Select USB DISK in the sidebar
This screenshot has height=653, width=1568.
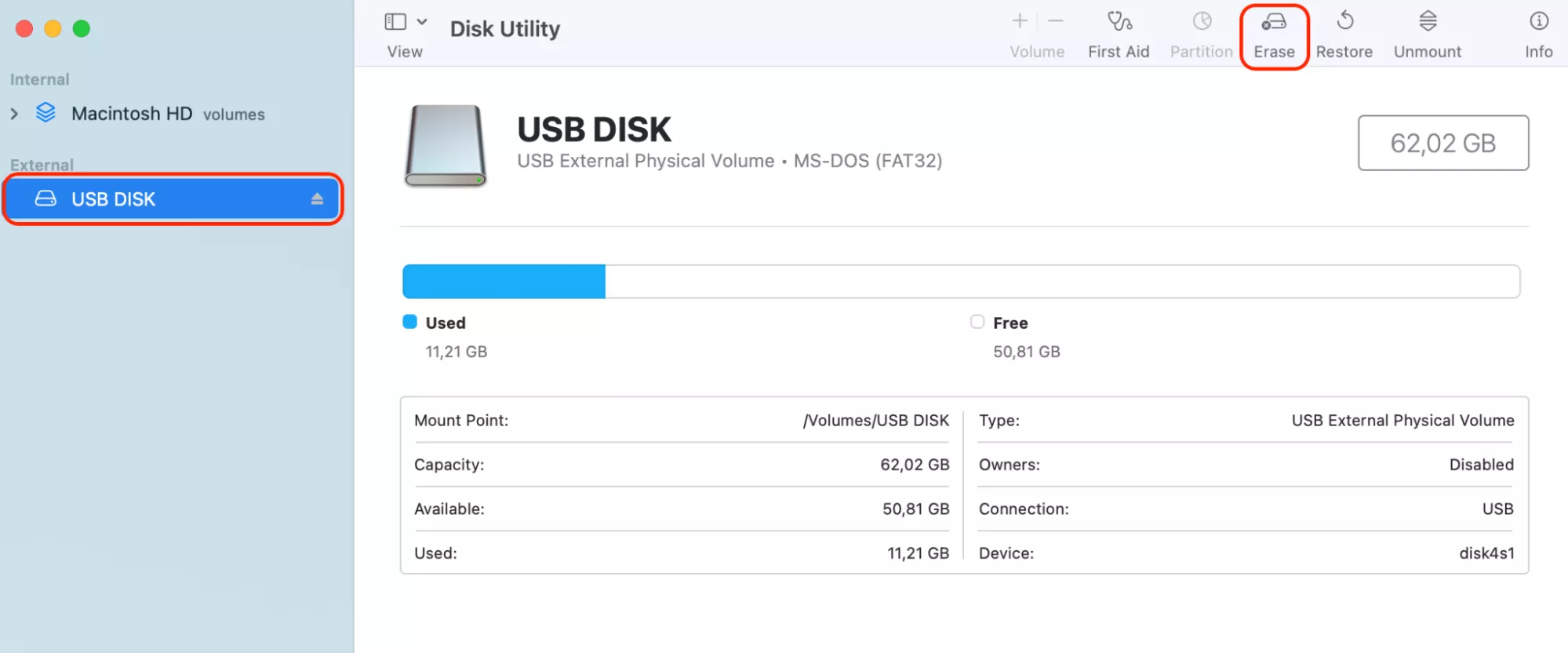173,199
